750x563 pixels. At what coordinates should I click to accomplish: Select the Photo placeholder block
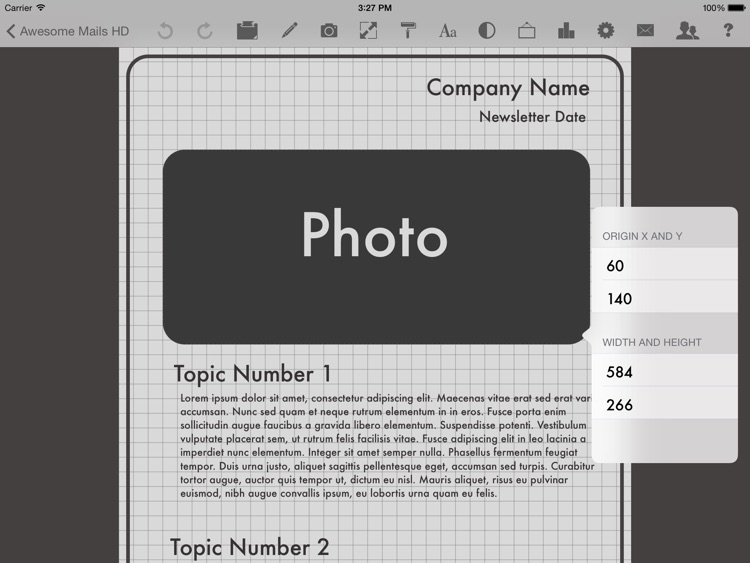tap(376, 247)
